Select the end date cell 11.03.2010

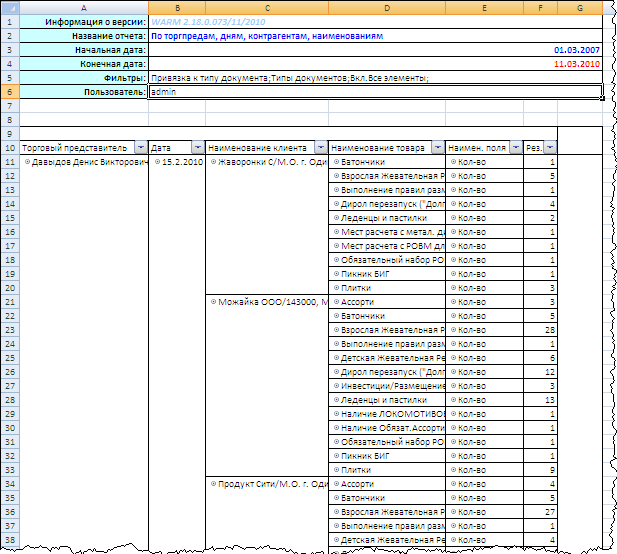(x=576, y=63)
